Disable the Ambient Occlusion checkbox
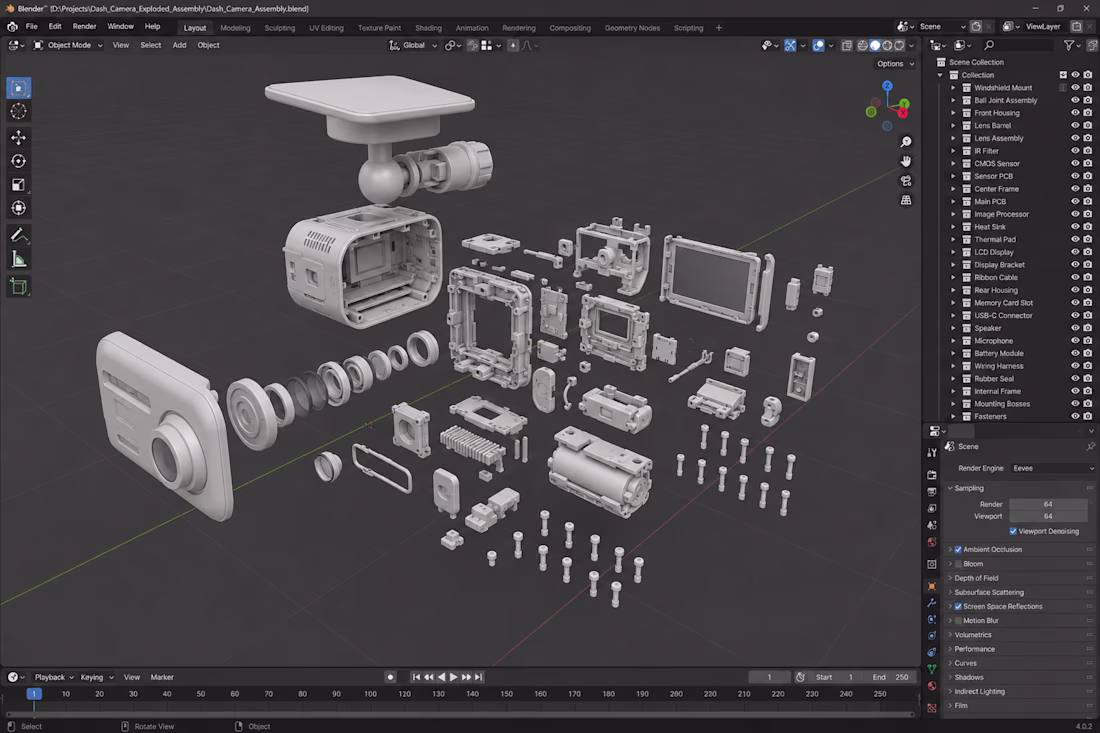The image size is (1100, 733). (958, 549)
